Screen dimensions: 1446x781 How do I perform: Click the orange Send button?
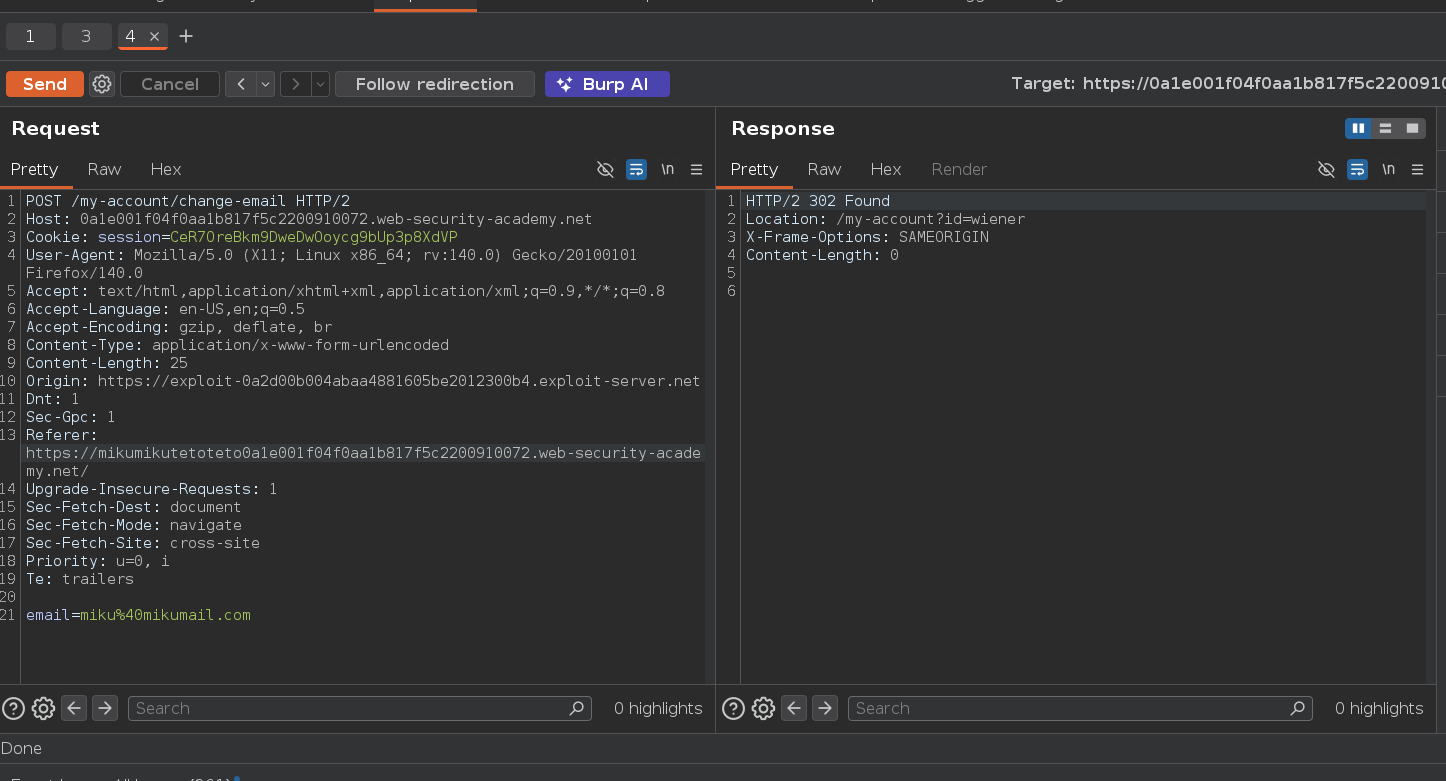45,84
